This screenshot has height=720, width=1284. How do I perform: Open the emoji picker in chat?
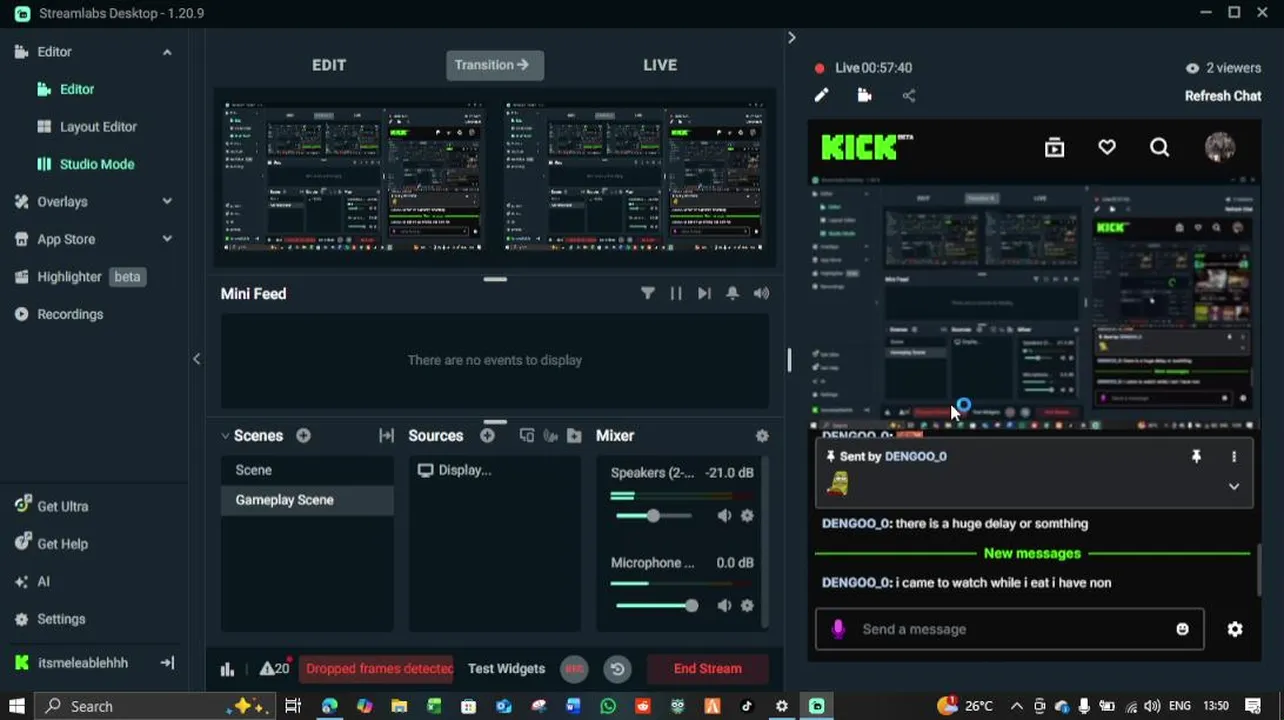click(x=1182, y=629)
